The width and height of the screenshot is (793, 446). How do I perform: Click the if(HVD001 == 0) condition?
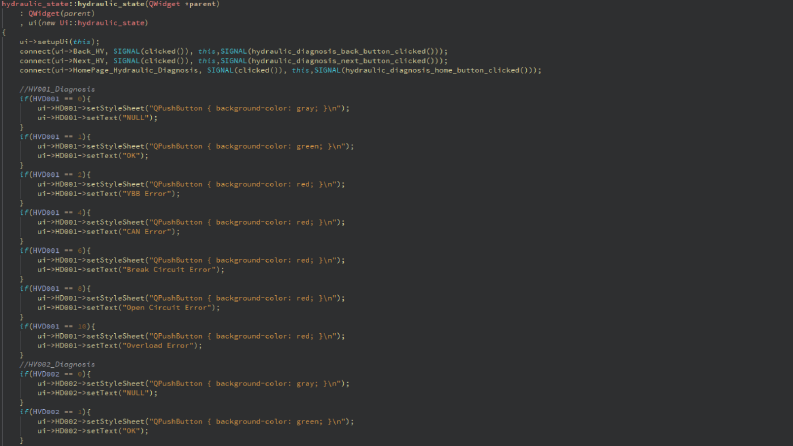pos(55,99)
